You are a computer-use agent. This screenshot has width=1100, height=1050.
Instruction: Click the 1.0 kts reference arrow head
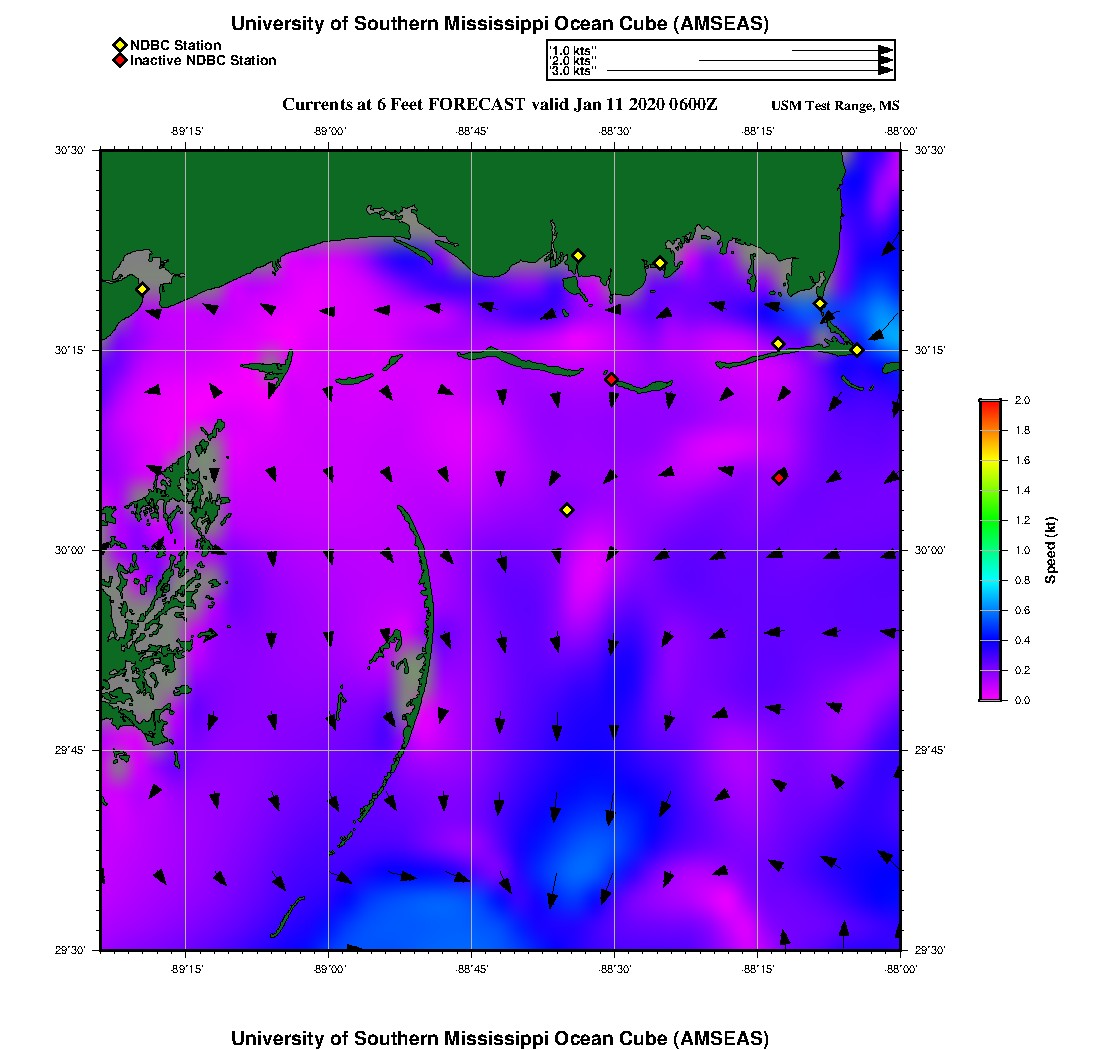coord(885,50)
